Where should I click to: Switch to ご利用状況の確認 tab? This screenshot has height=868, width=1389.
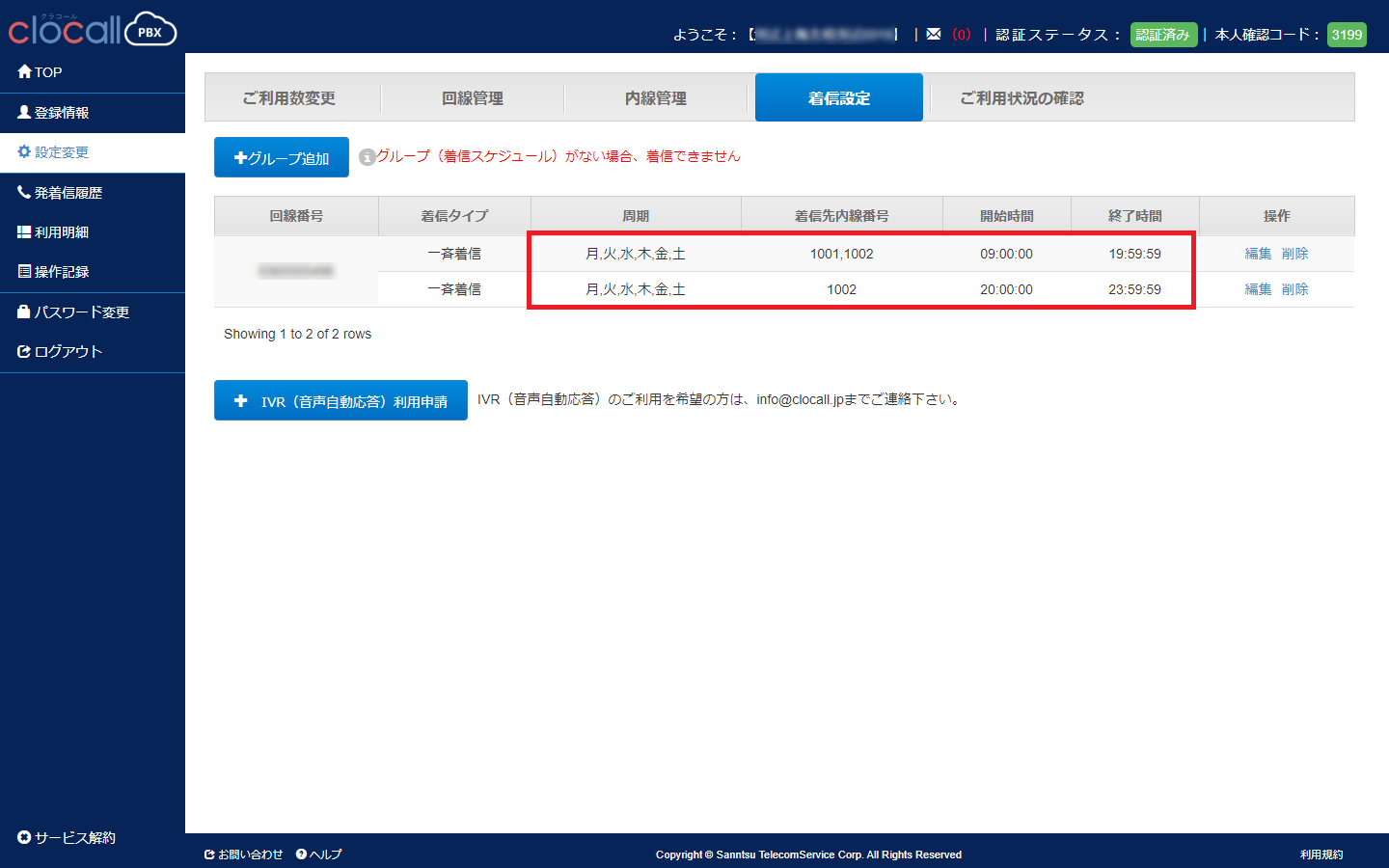coord(1021,98)
